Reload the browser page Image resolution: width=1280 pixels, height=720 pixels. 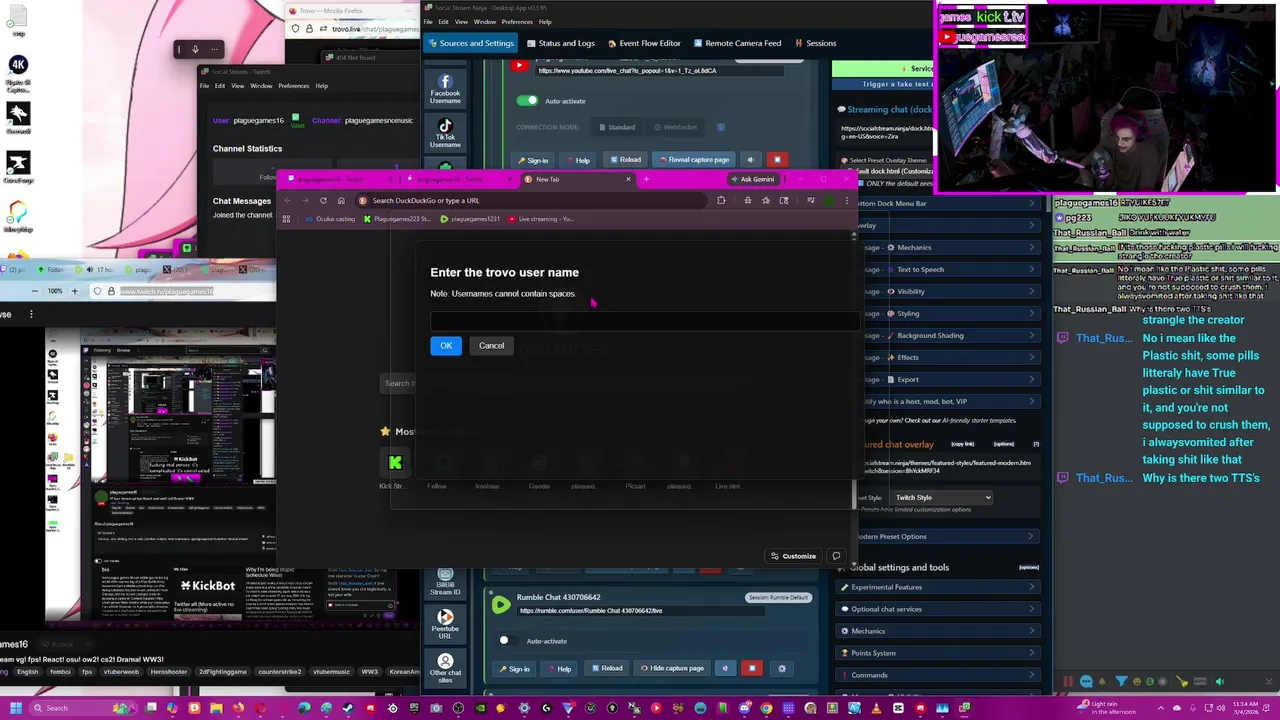click(323, 200)
